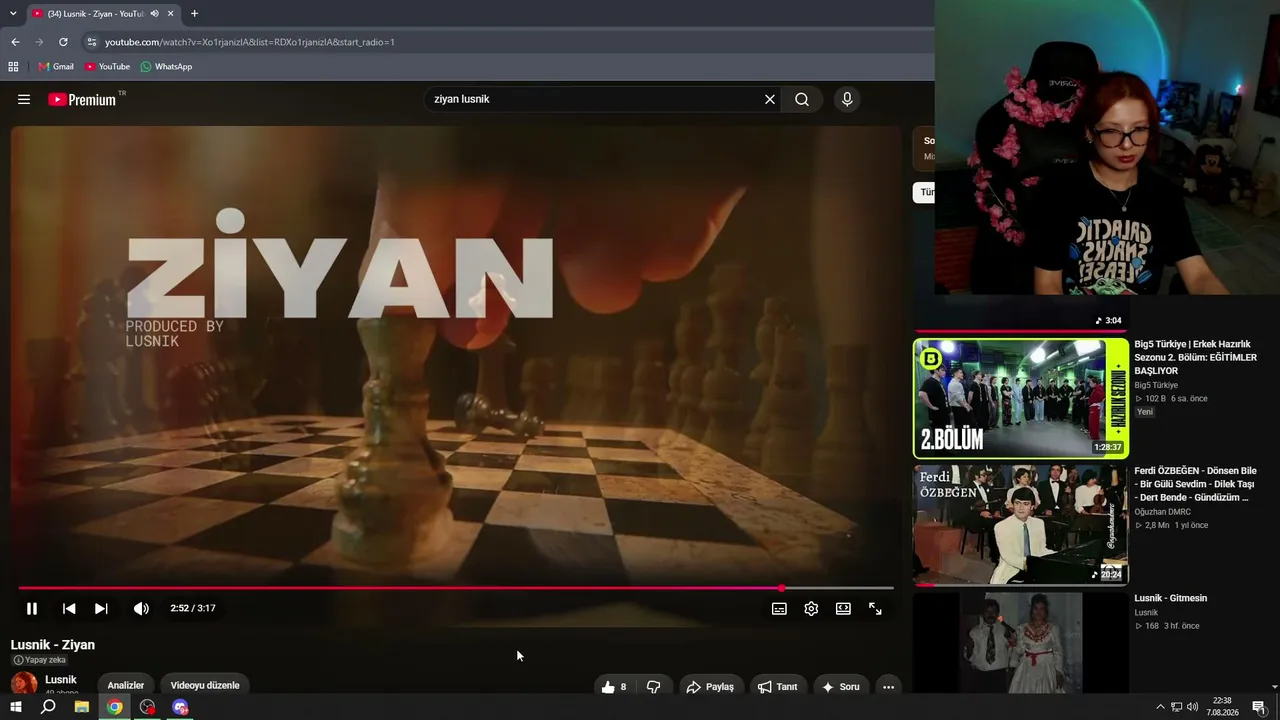Open more actions three-dot menu
1280x720 pixels.
point(888,686)
